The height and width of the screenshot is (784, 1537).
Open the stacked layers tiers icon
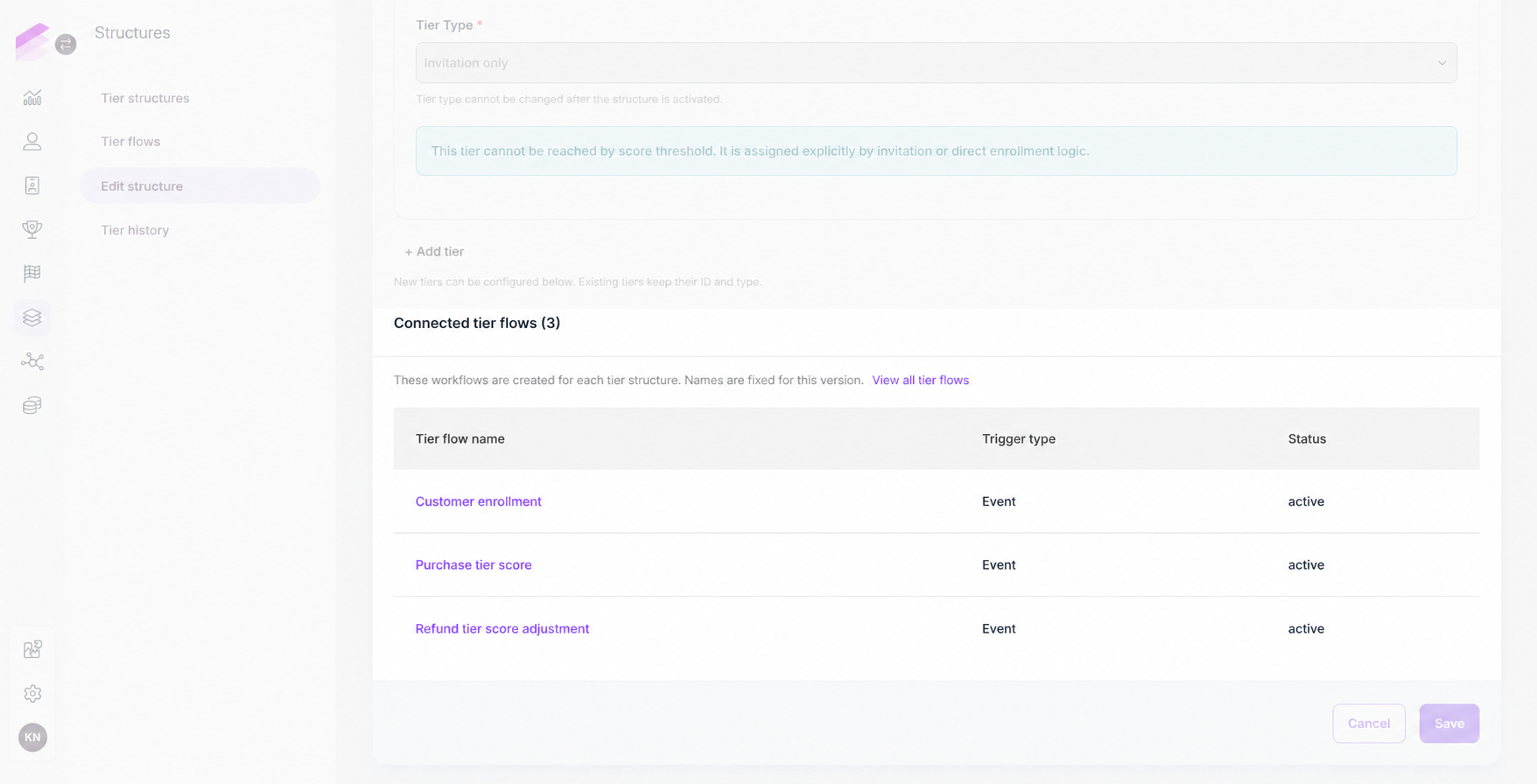pyautogui.click(x=32, y=318)
